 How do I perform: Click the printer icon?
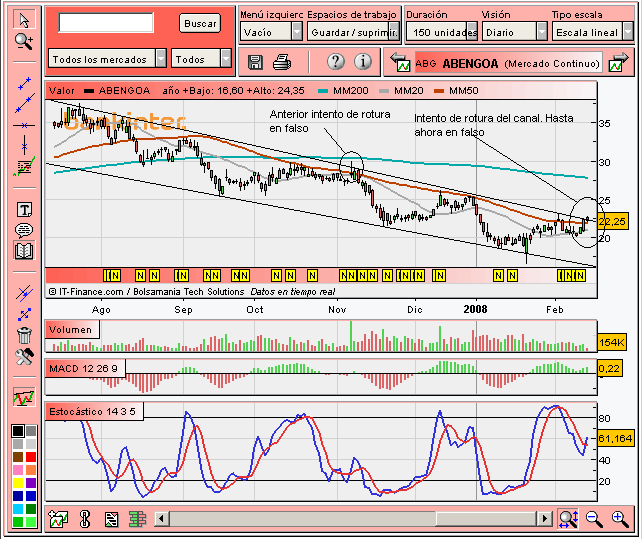pyautogui.click(x=282, y=62)
